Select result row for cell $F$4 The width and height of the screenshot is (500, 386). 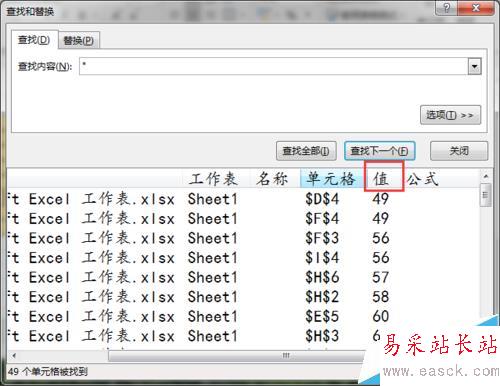[243, 219]
